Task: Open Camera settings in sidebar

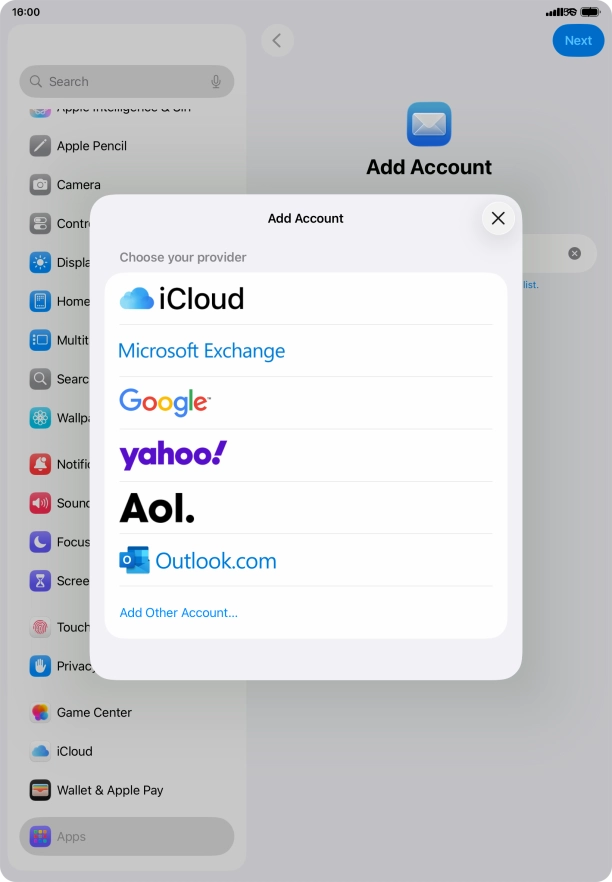Action: coord(78,185)
